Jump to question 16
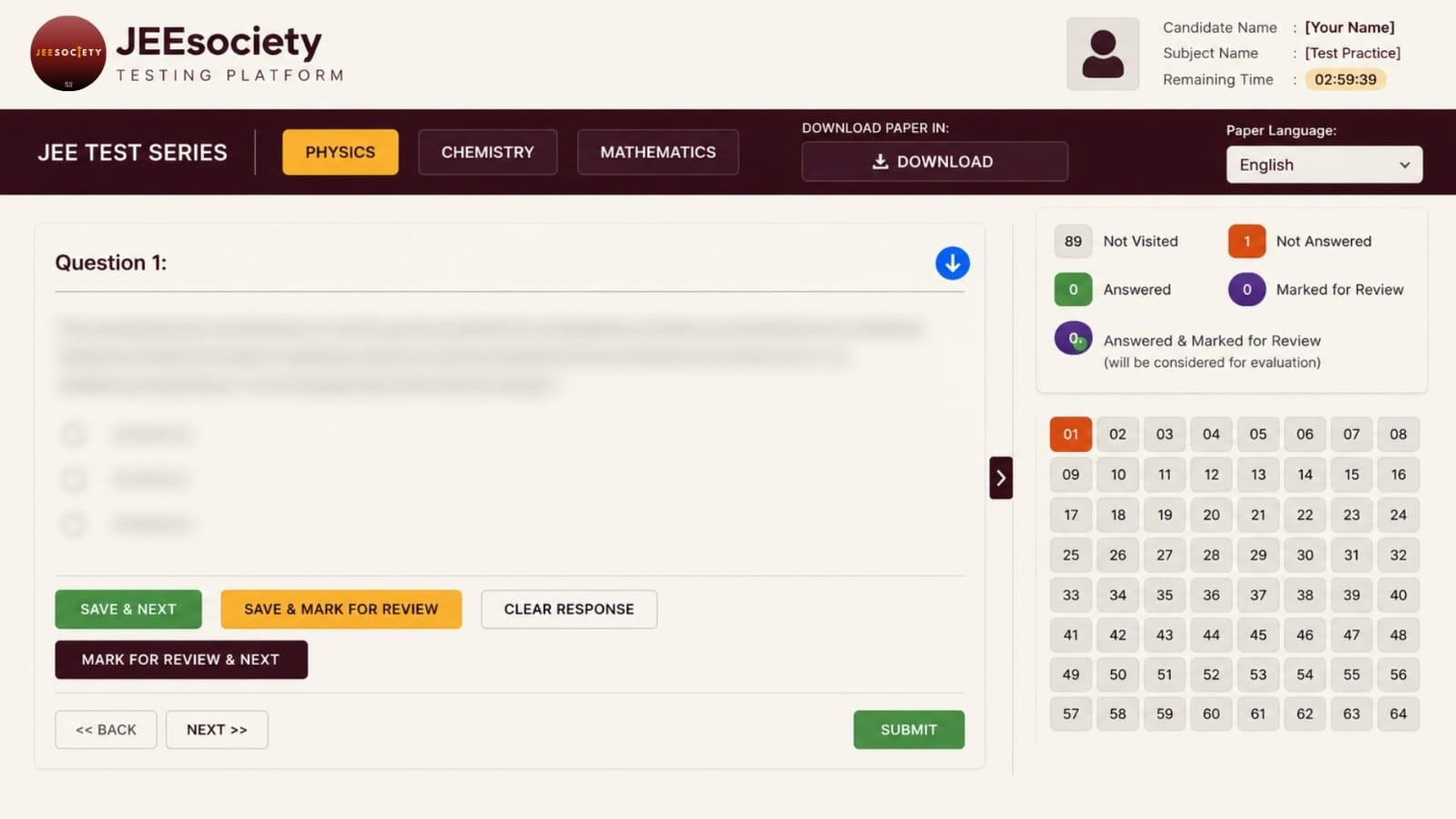The height and width of the screenshot is (819, 1456). coord(1399,475)
